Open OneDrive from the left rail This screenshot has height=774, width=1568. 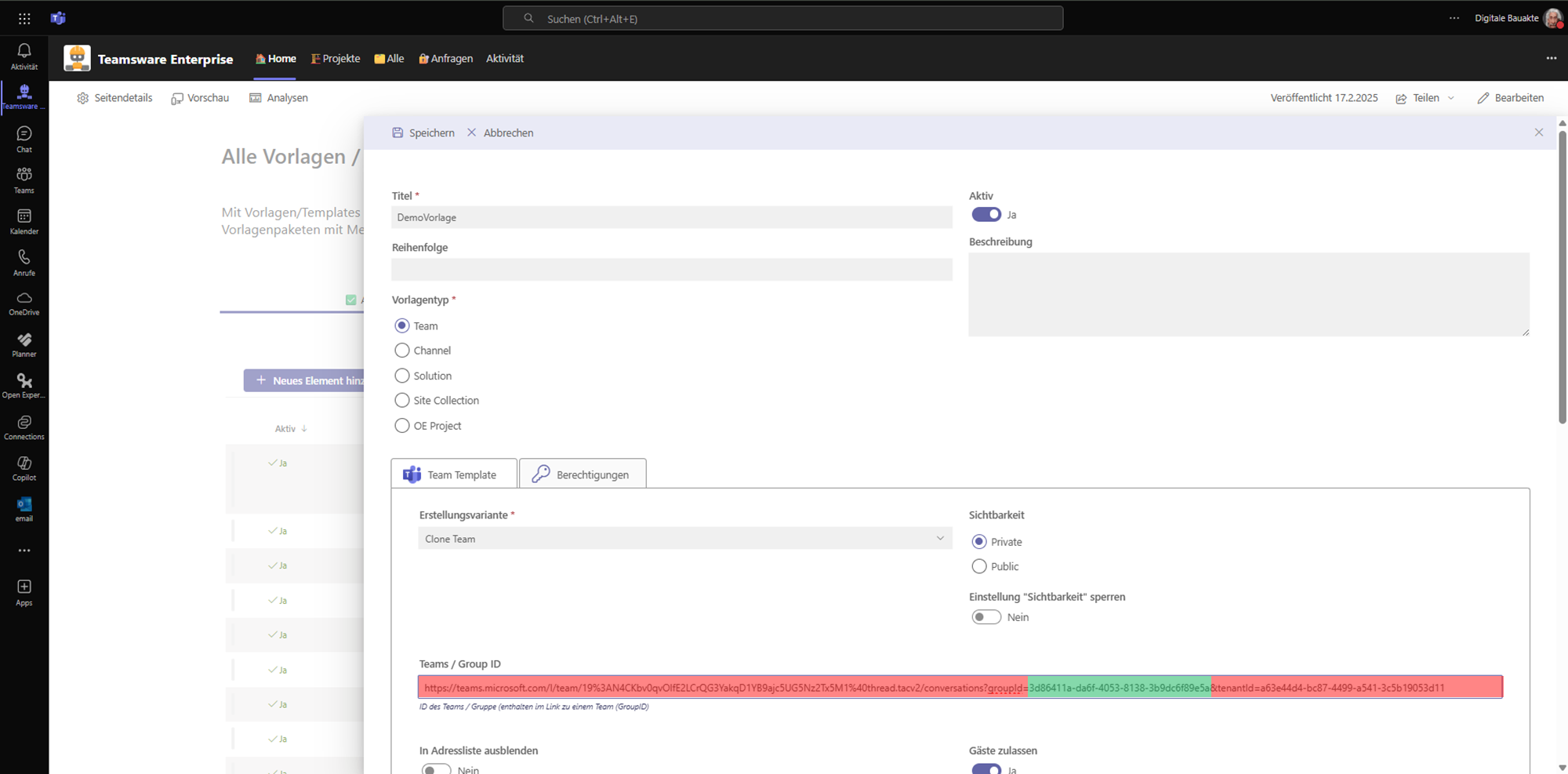point(24,303)
